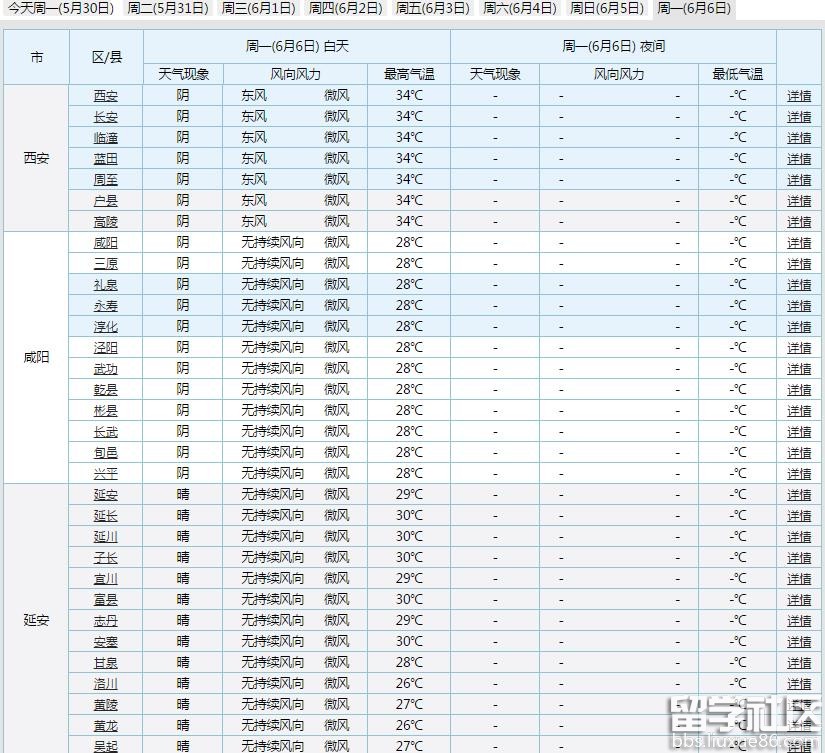825x753 pixels.
Task: Click the 临潼 district link
Action: point(105,138)
